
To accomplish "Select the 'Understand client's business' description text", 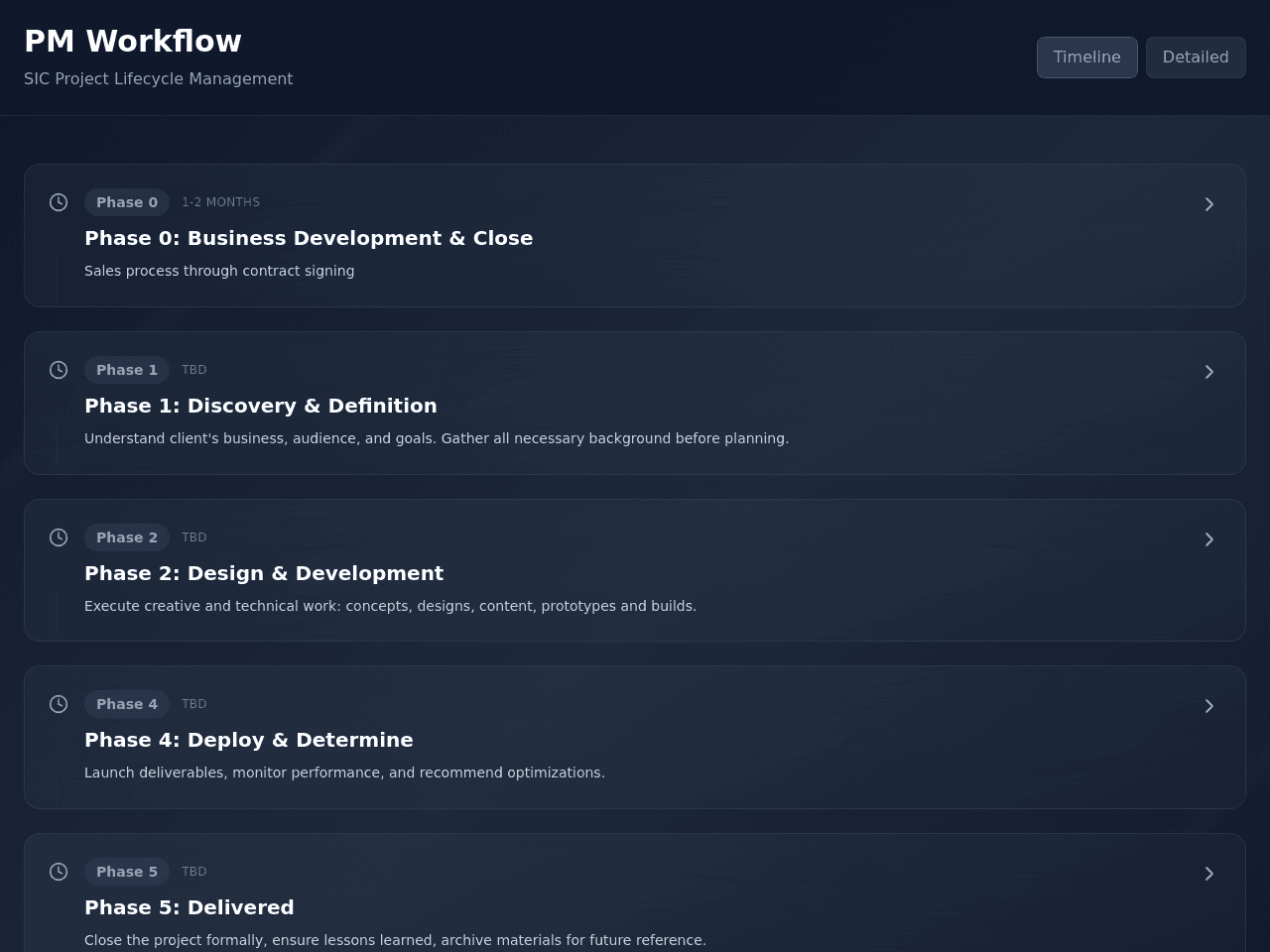I will tap(437, 438).
